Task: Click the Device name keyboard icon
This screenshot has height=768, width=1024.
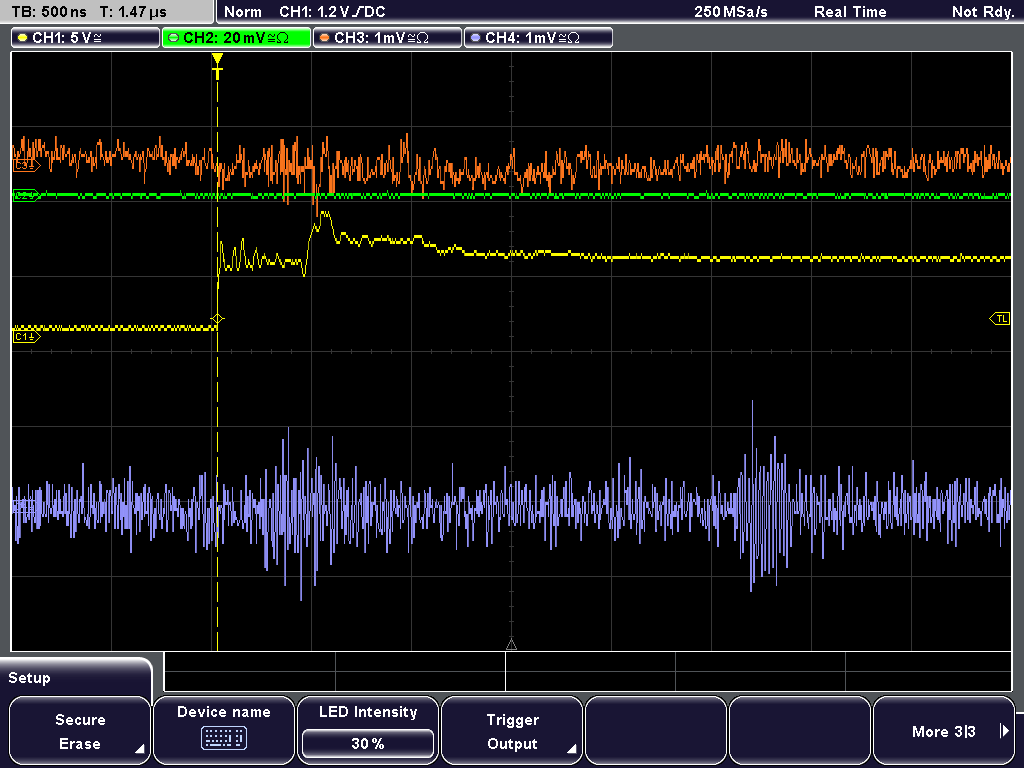Action: click(223, 738)
